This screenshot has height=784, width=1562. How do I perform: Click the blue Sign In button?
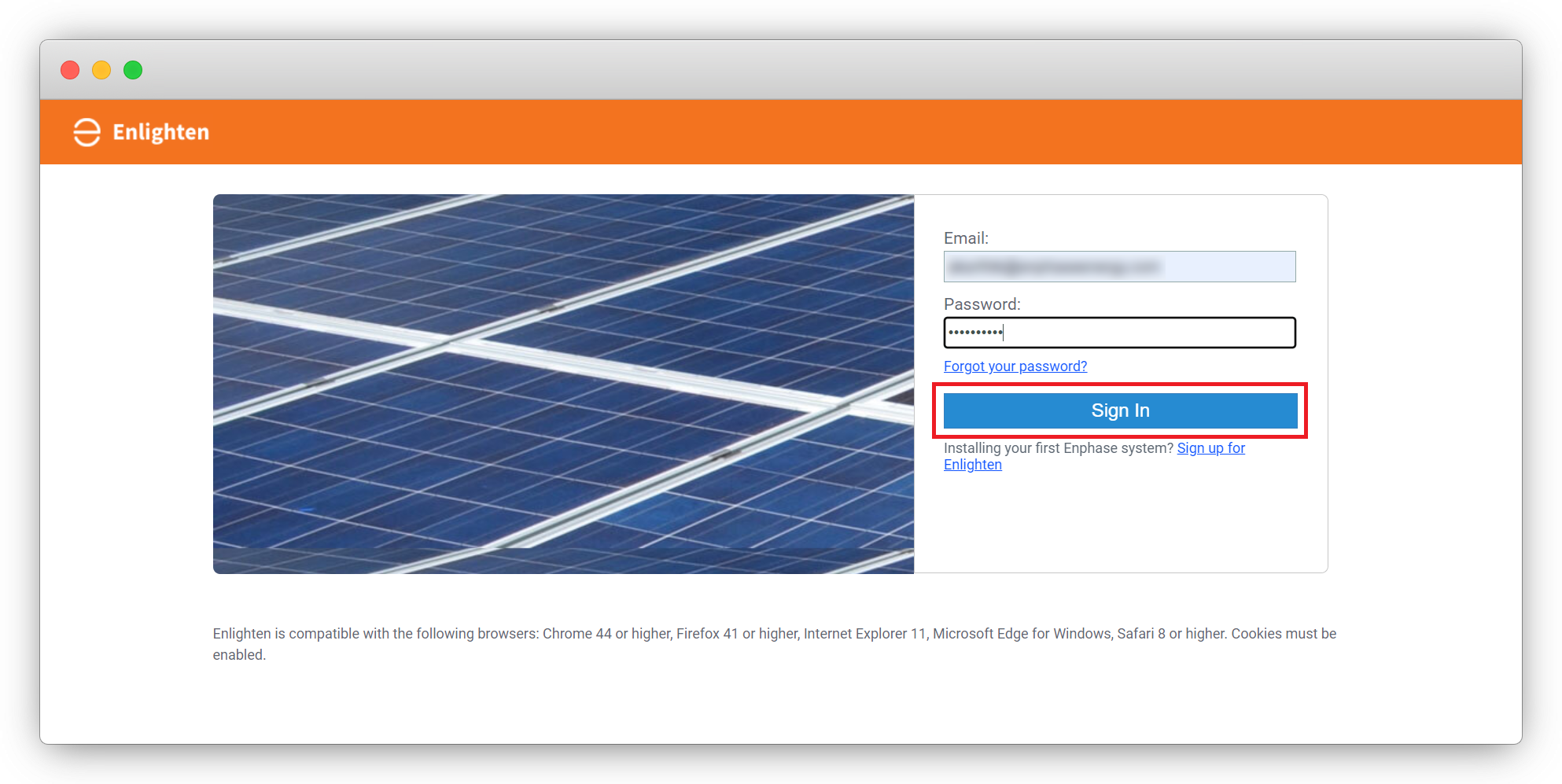(x=1120, y=410)
